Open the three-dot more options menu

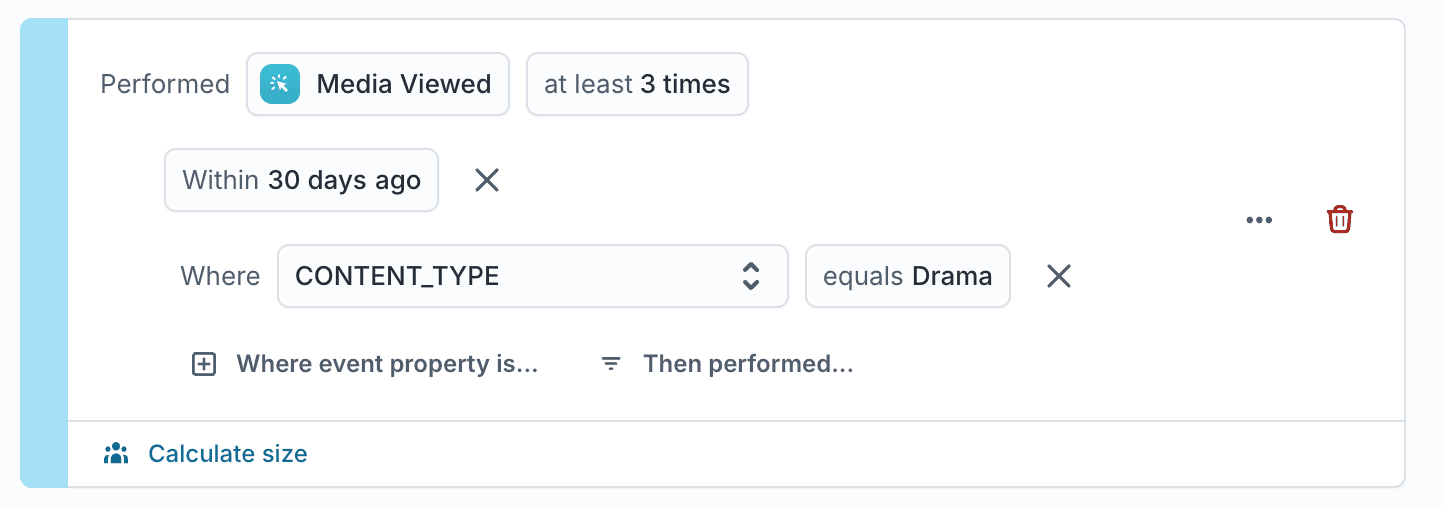pos(1259,220)
